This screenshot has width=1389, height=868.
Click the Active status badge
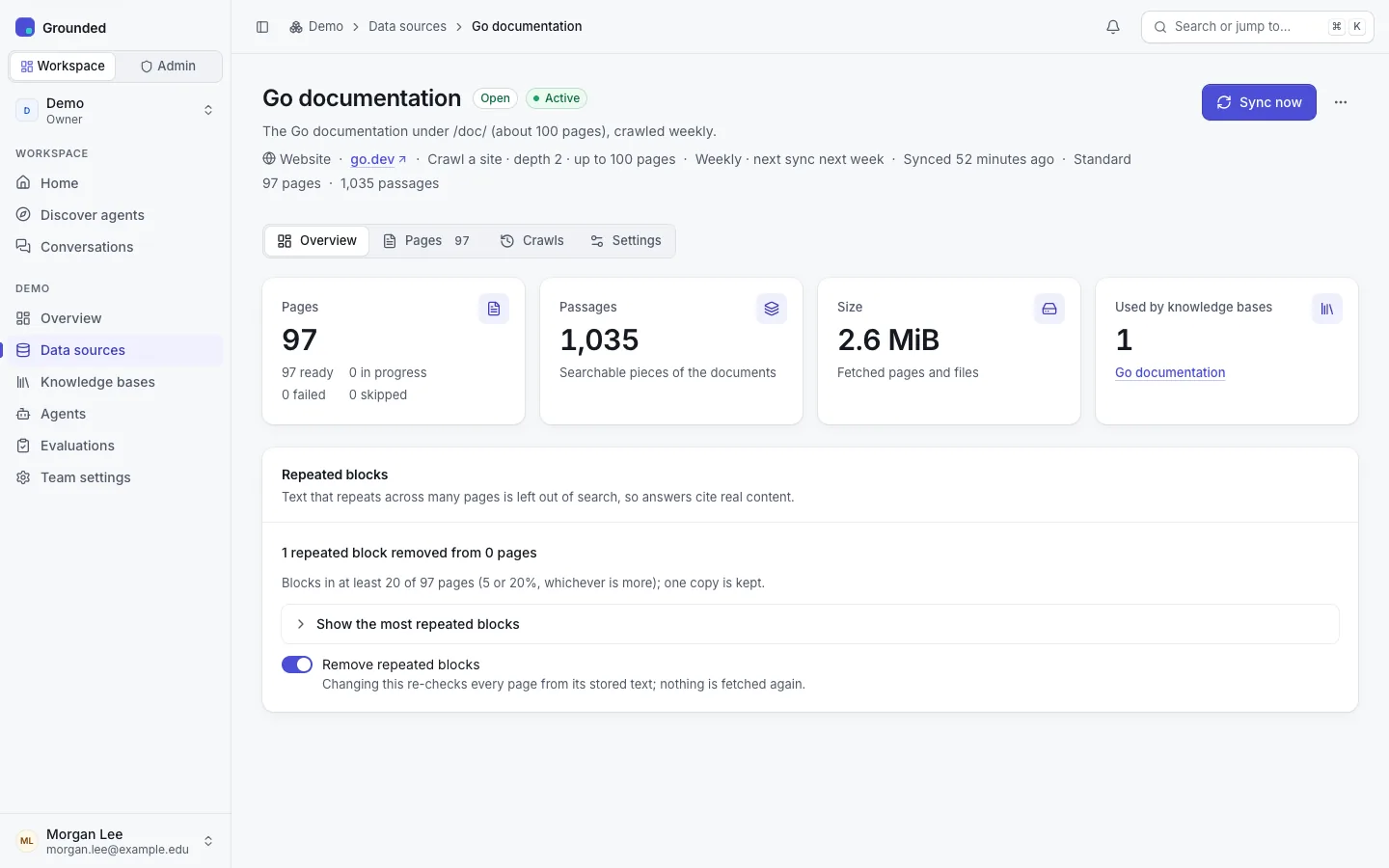pyautogui.click(x=557, y=98)
